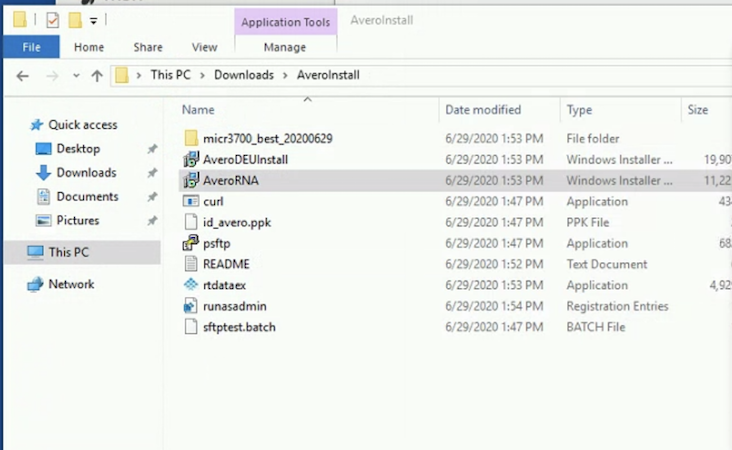The height and width of the screenshot is (450, 732).
Task: Open the Manage Application Tools tab
Action: click(284, 47)
